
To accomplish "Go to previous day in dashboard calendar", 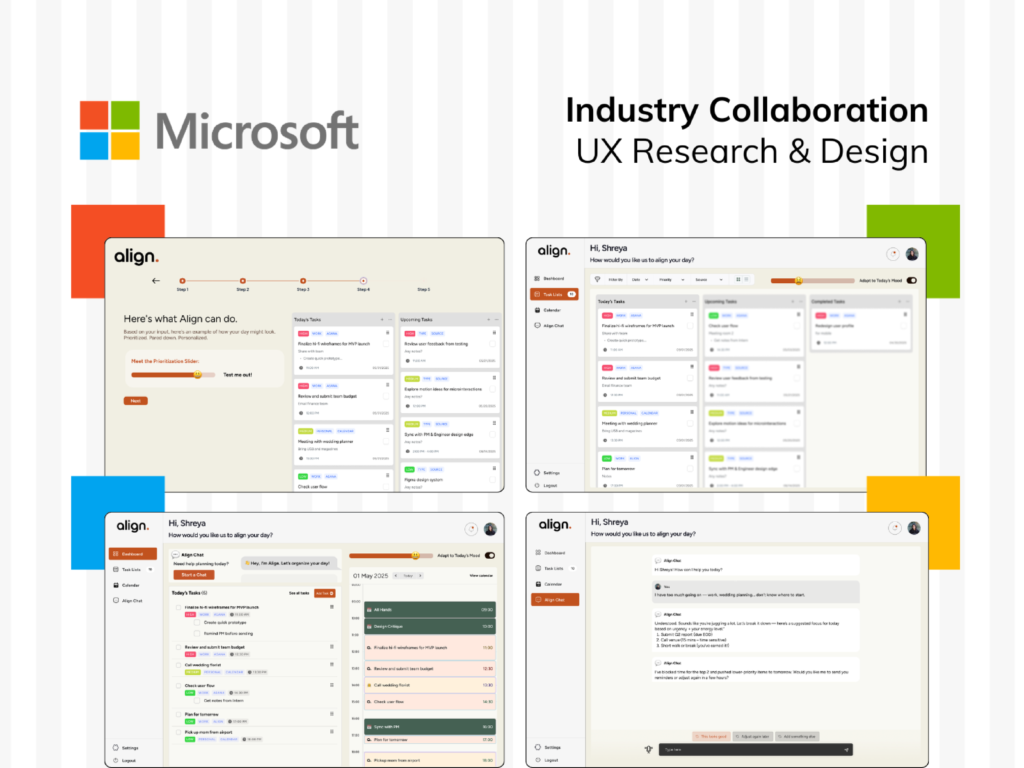I will (x=396, y=575).
